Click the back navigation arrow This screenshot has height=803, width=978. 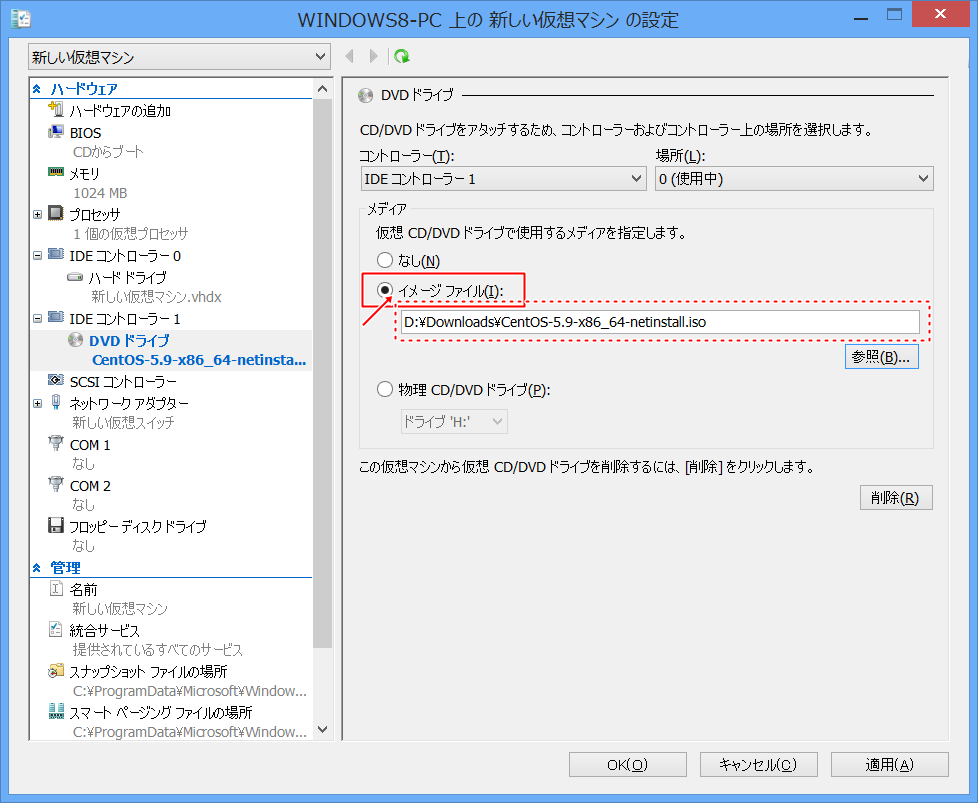pyautogui.click(x=349, y=56)
